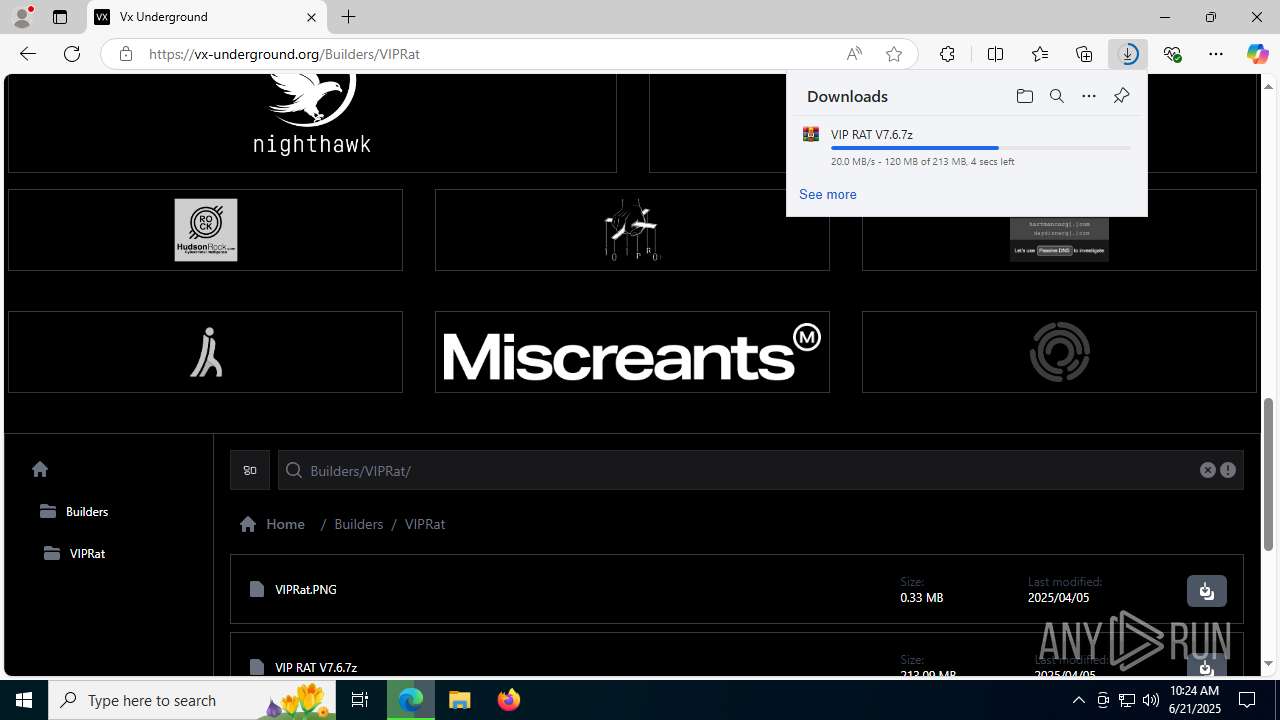The width and height of the screenshot is (1280, 720).
Task: Add this page to favorites
Action: (x=894, y=54)
